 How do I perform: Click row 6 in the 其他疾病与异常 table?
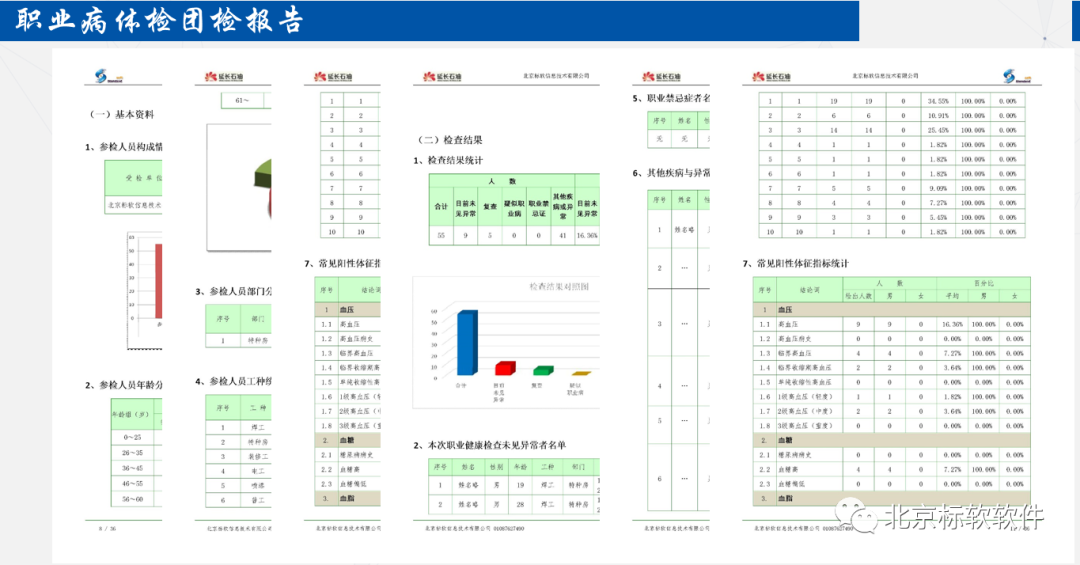[x=679, y=477]
